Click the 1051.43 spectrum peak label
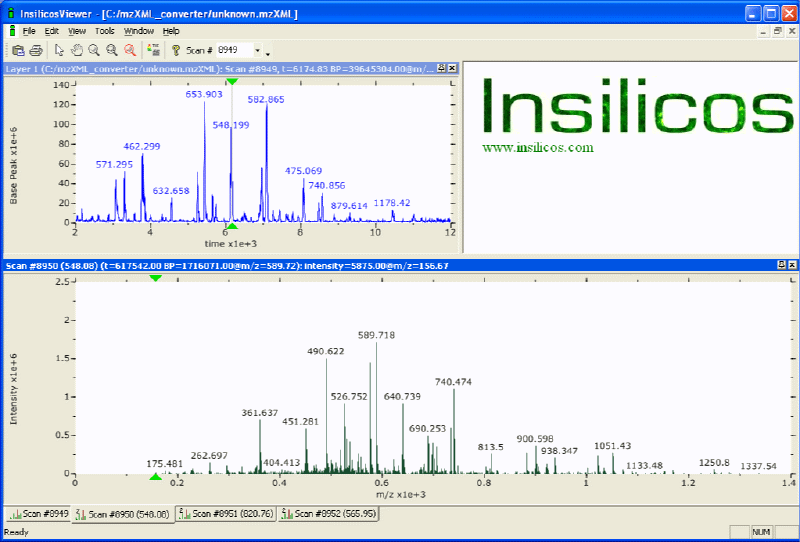 (x=612, y=446)
